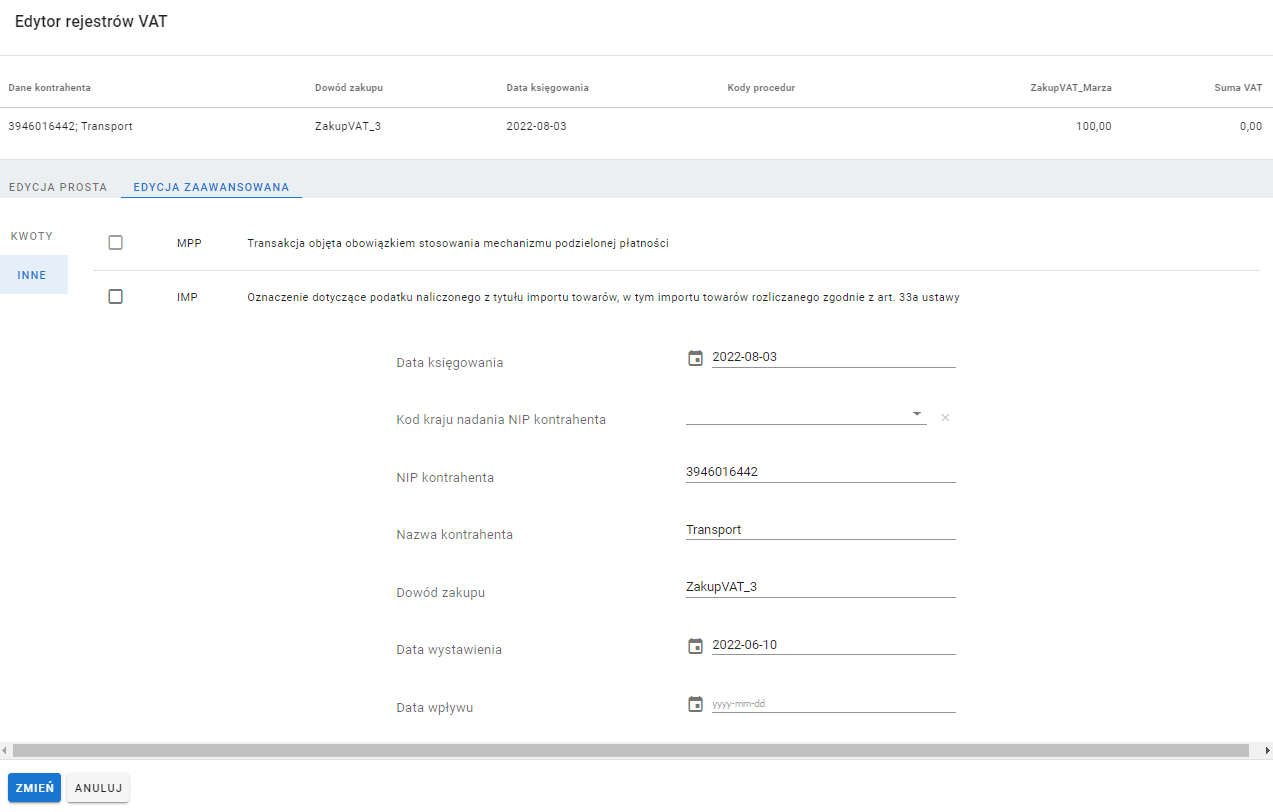The image size is (1273, 812).
Task: Enable the MPP split payment checkbox
Action: click(115, 242)
